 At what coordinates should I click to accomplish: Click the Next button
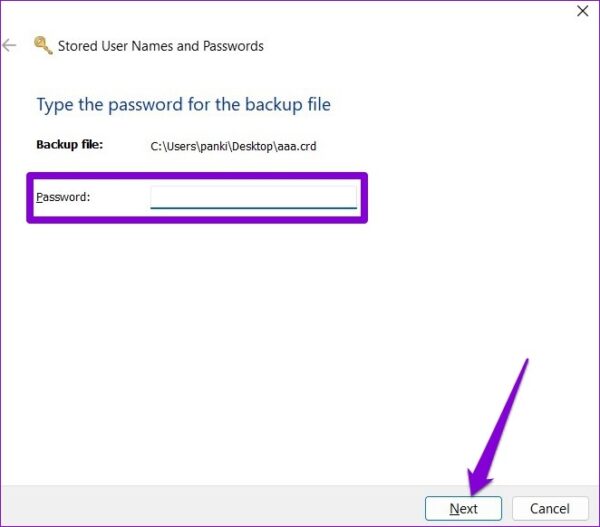point(463,508)
